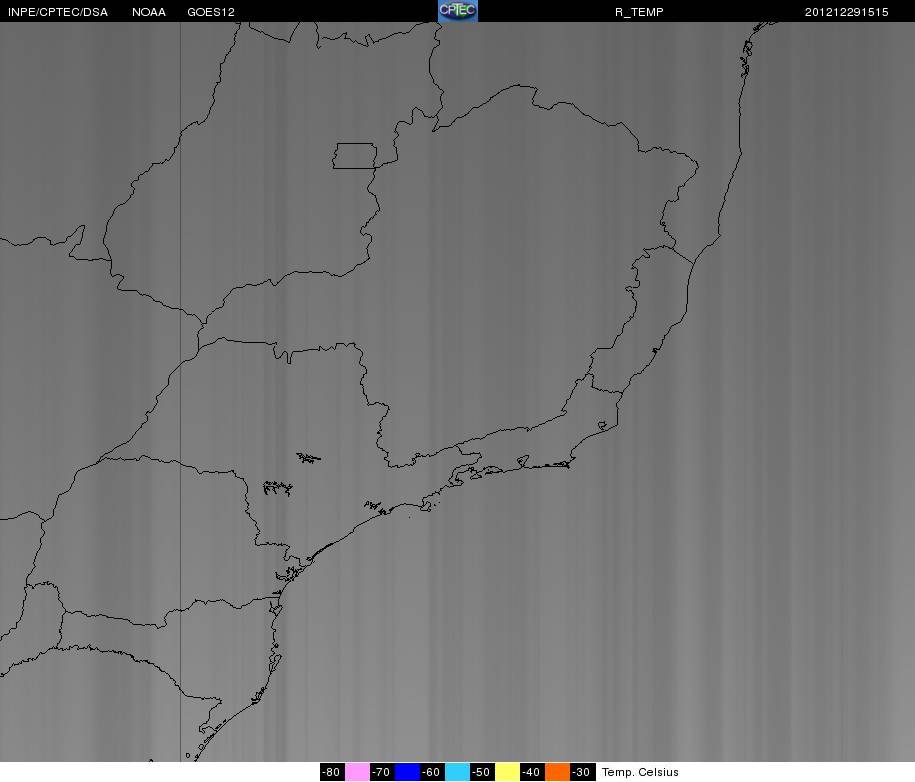Click the small rectangular district outline on map
Viewport: 915px width, 782px height.
355,156
